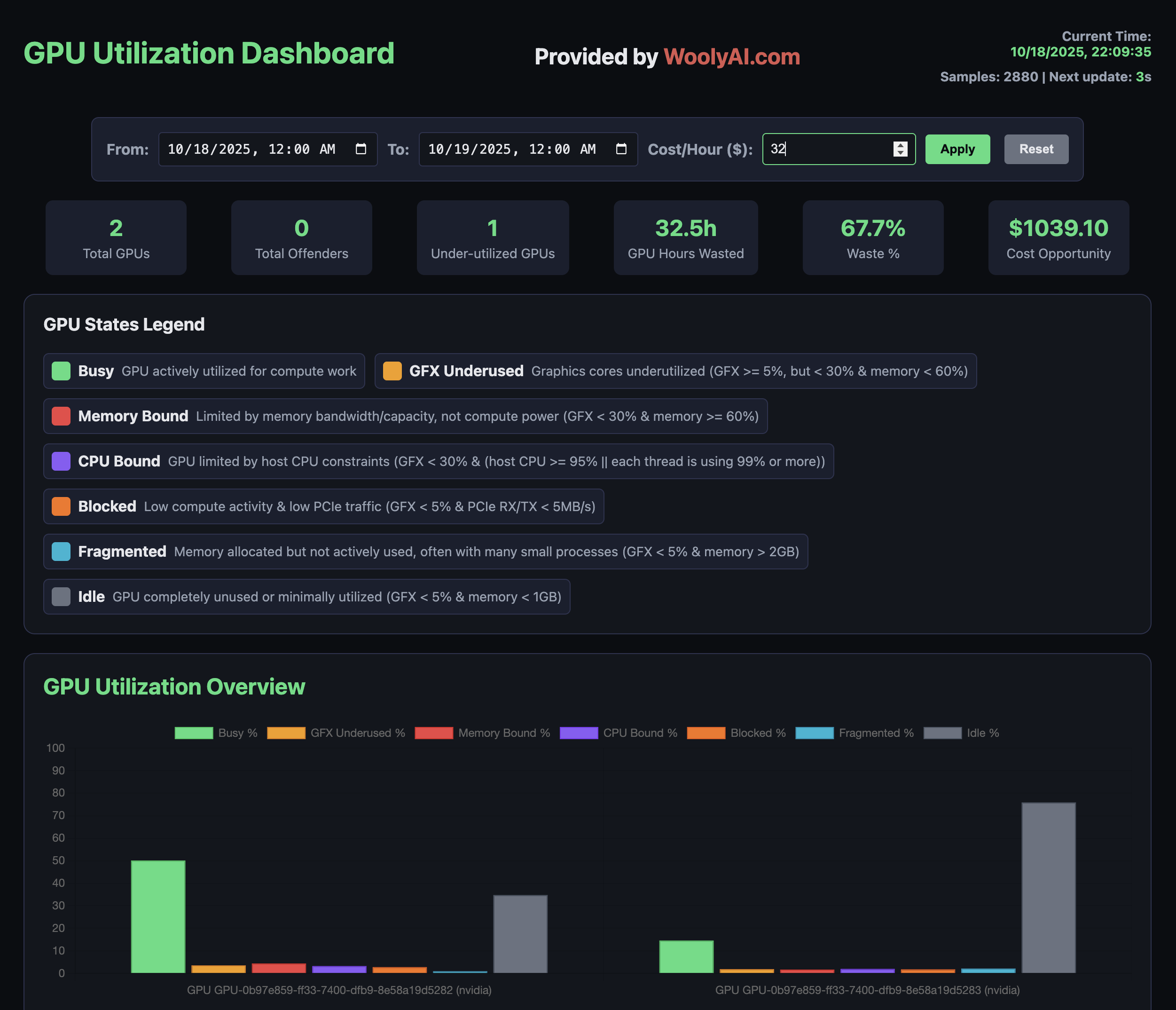Click the calendar icon in the From field

361,149
